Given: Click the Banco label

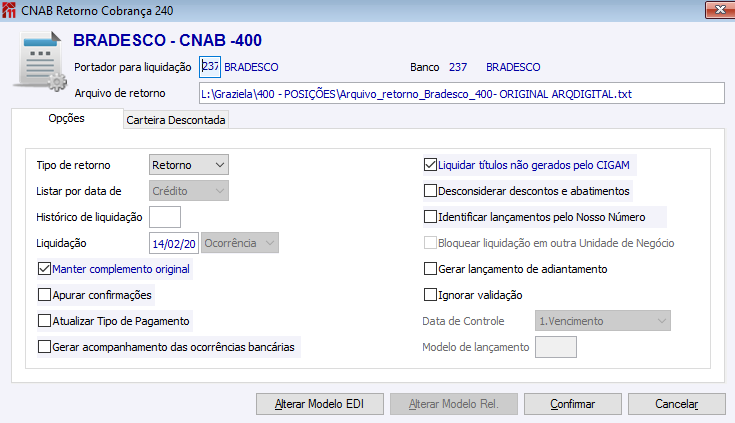Looking at the screenshot, I should tap(425, 67).
